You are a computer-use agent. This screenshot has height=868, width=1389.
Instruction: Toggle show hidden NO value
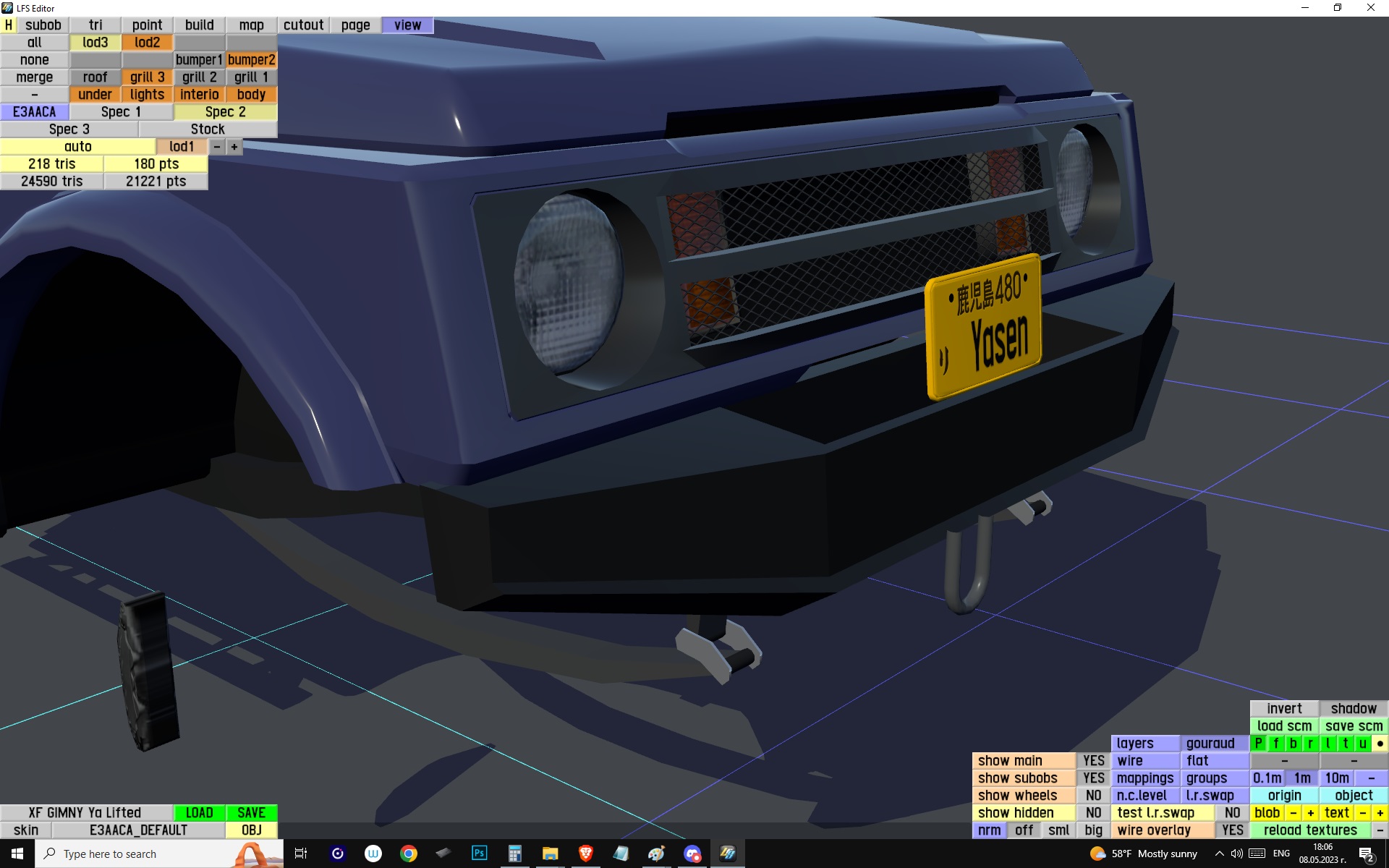(x=1093, y=812)
